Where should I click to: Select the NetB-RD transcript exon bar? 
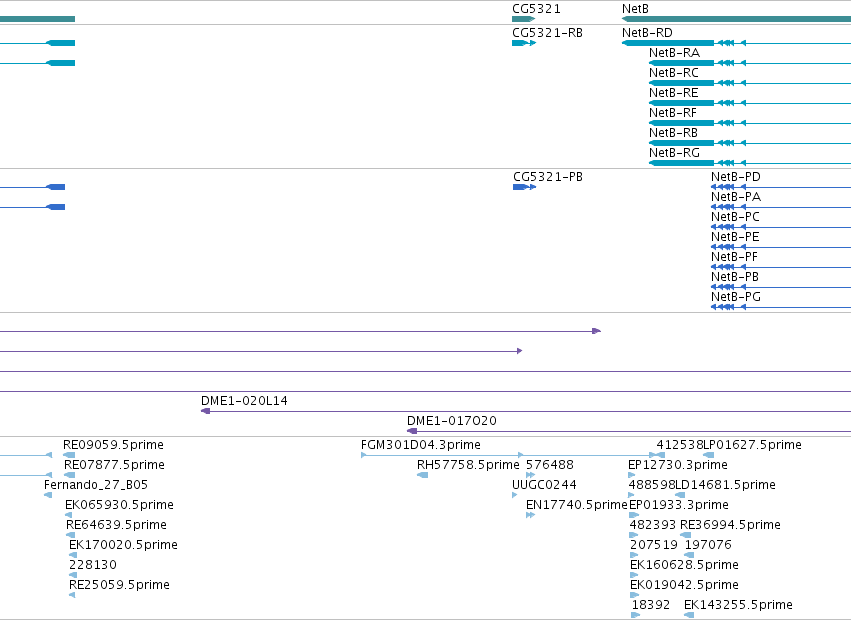[x=668, y=43]
